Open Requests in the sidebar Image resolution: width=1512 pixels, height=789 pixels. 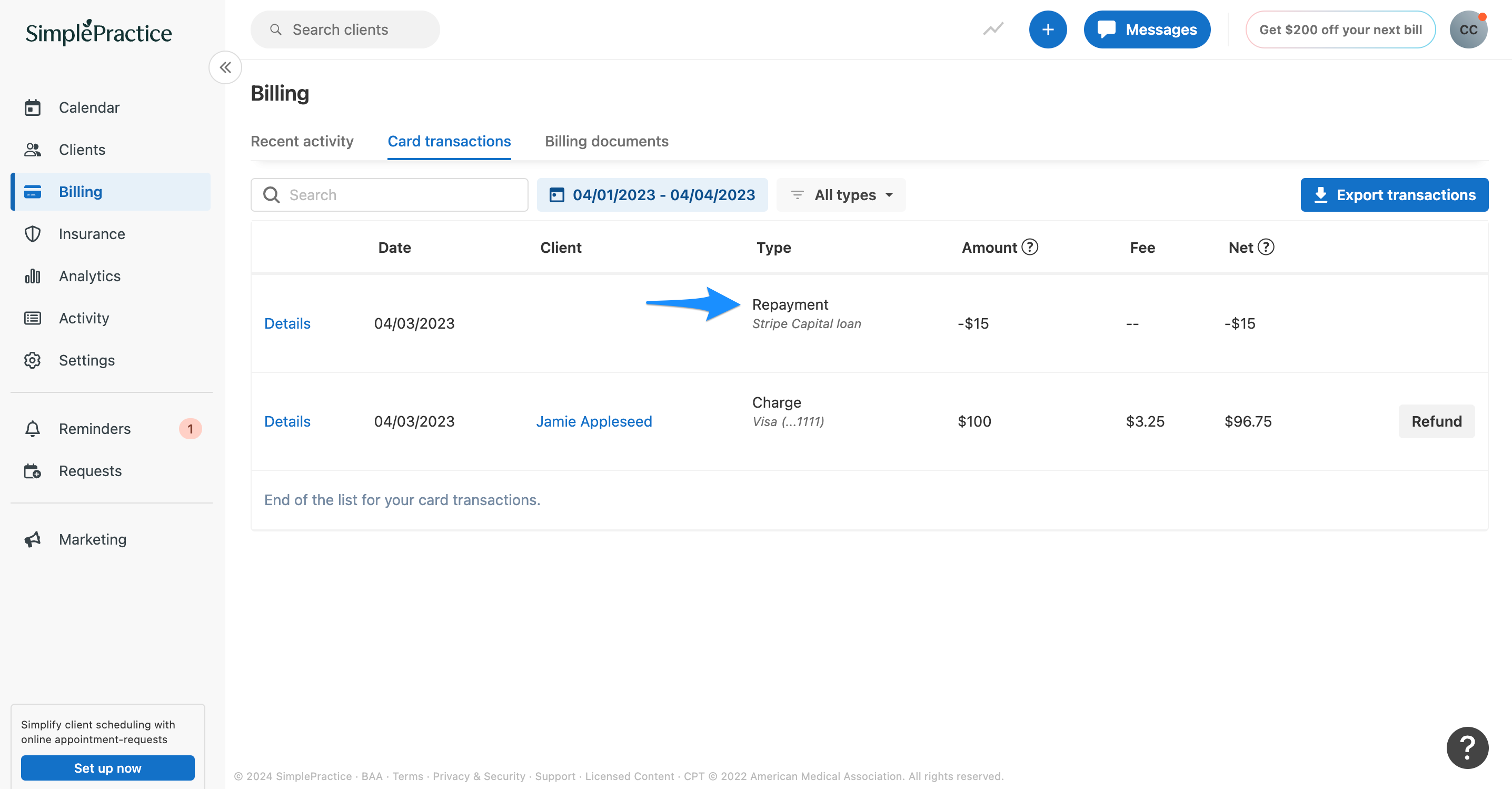tap(111, 471)
